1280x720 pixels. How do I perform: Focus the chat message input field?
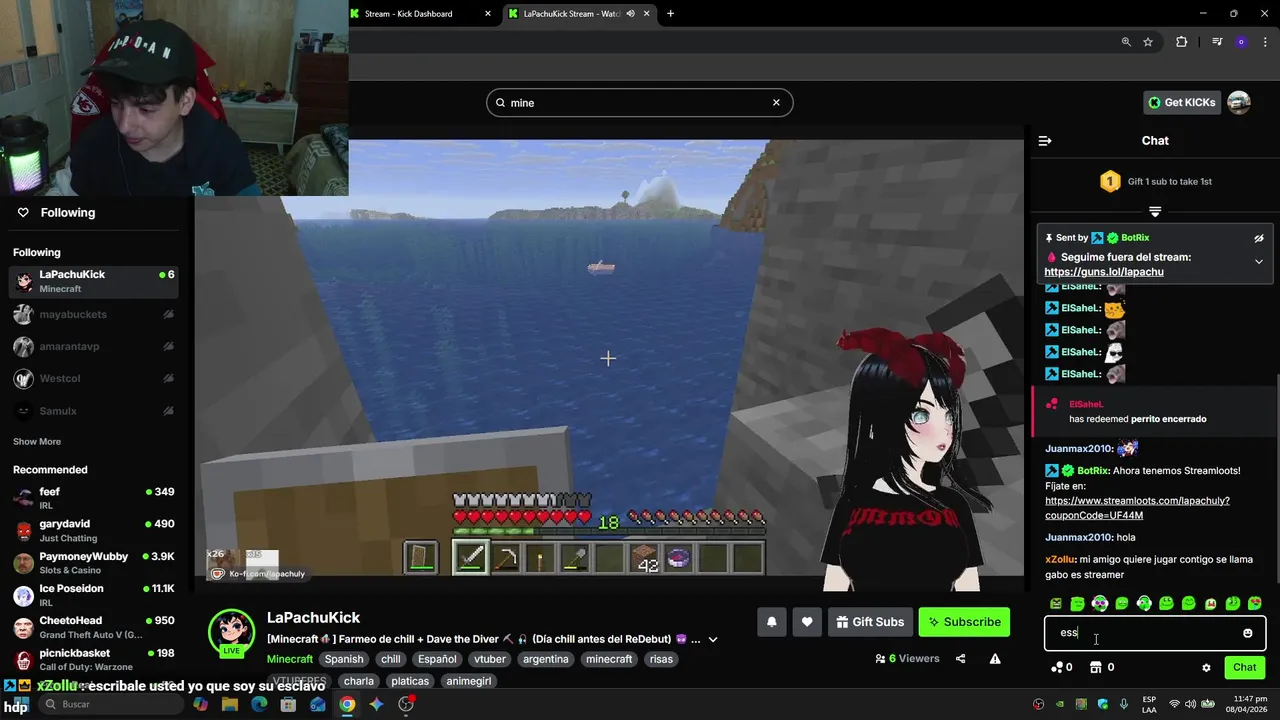(1155, 633)
